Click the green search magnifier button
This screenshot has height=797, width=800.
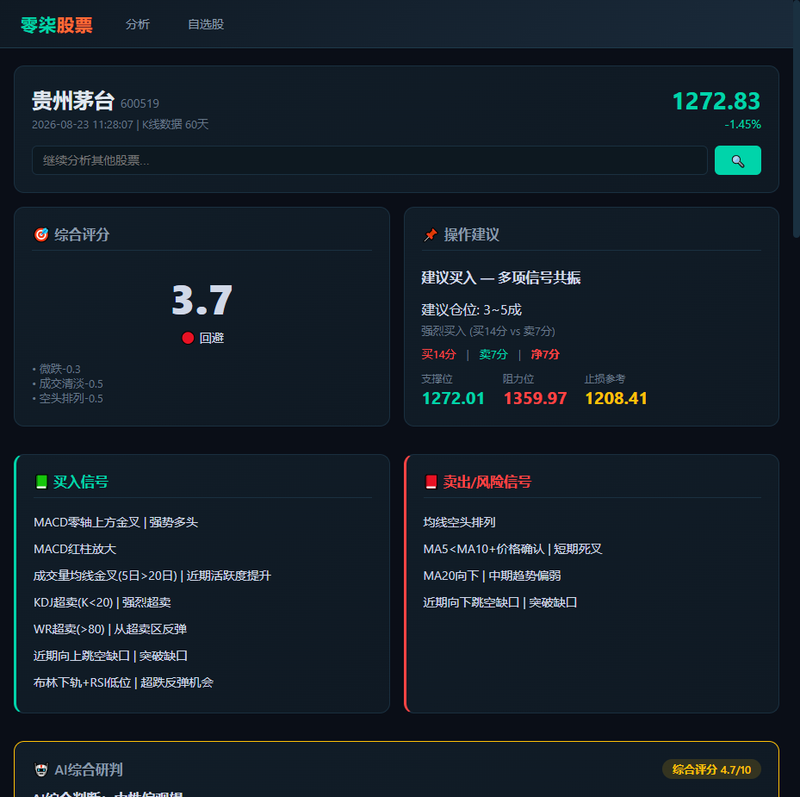(x=737, y=160)
